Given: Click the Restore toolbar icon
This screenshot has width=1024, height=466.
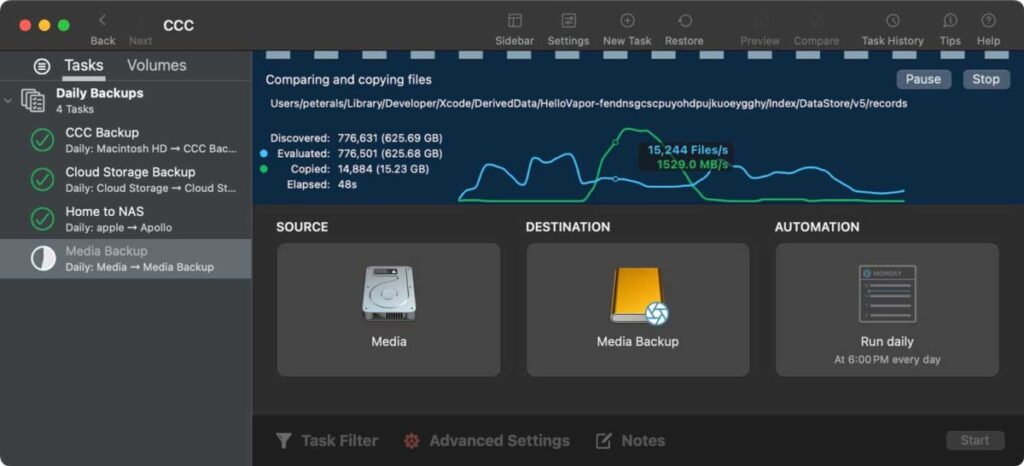Looking at the screenshot, I should [684, 21].
